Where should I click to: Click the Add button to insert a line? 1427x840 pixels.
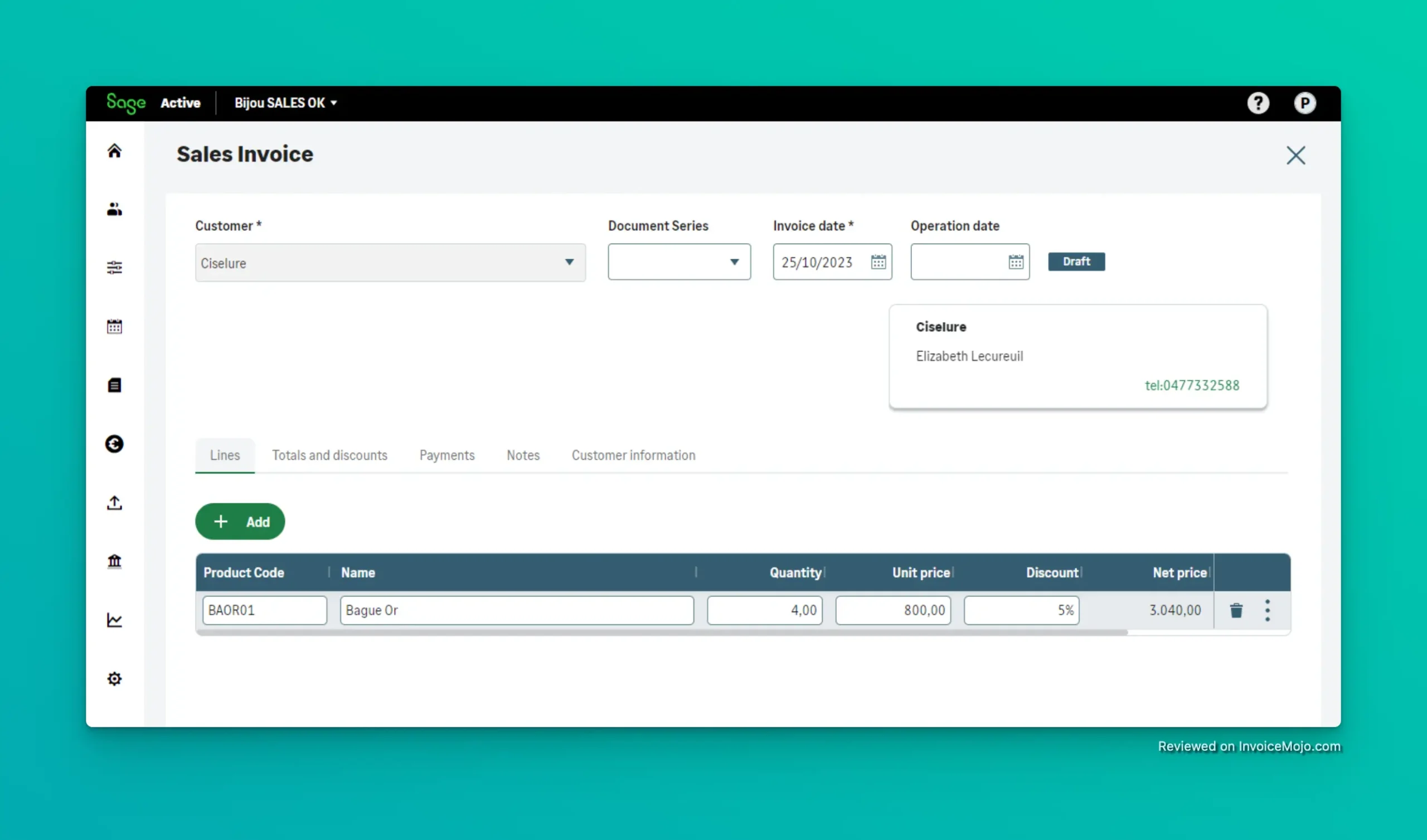click(240, 521)
